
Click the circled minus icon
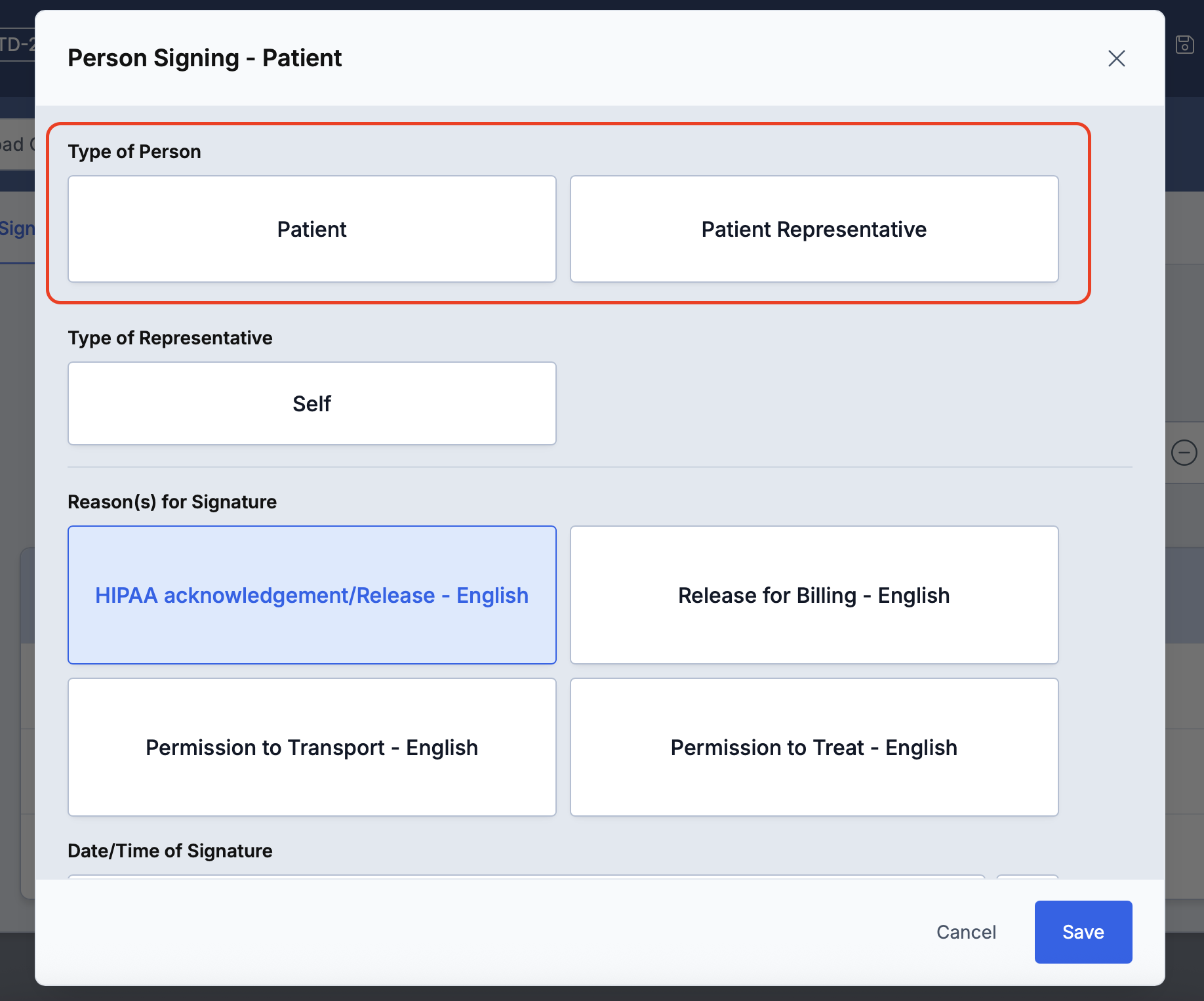click(1184, 453)
